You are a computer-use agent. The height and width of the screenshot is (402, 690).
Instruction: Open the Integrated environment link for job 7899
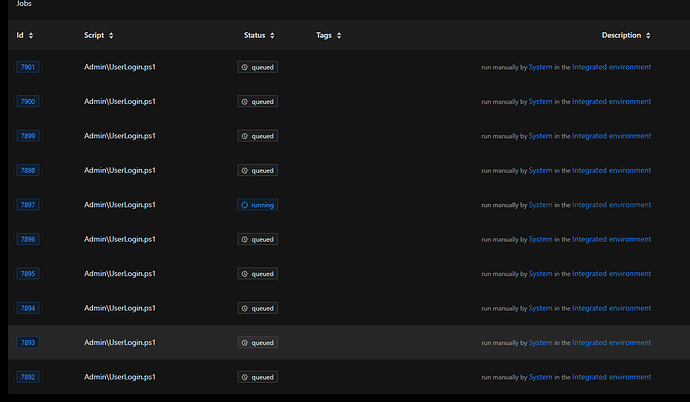pos(611,136)
